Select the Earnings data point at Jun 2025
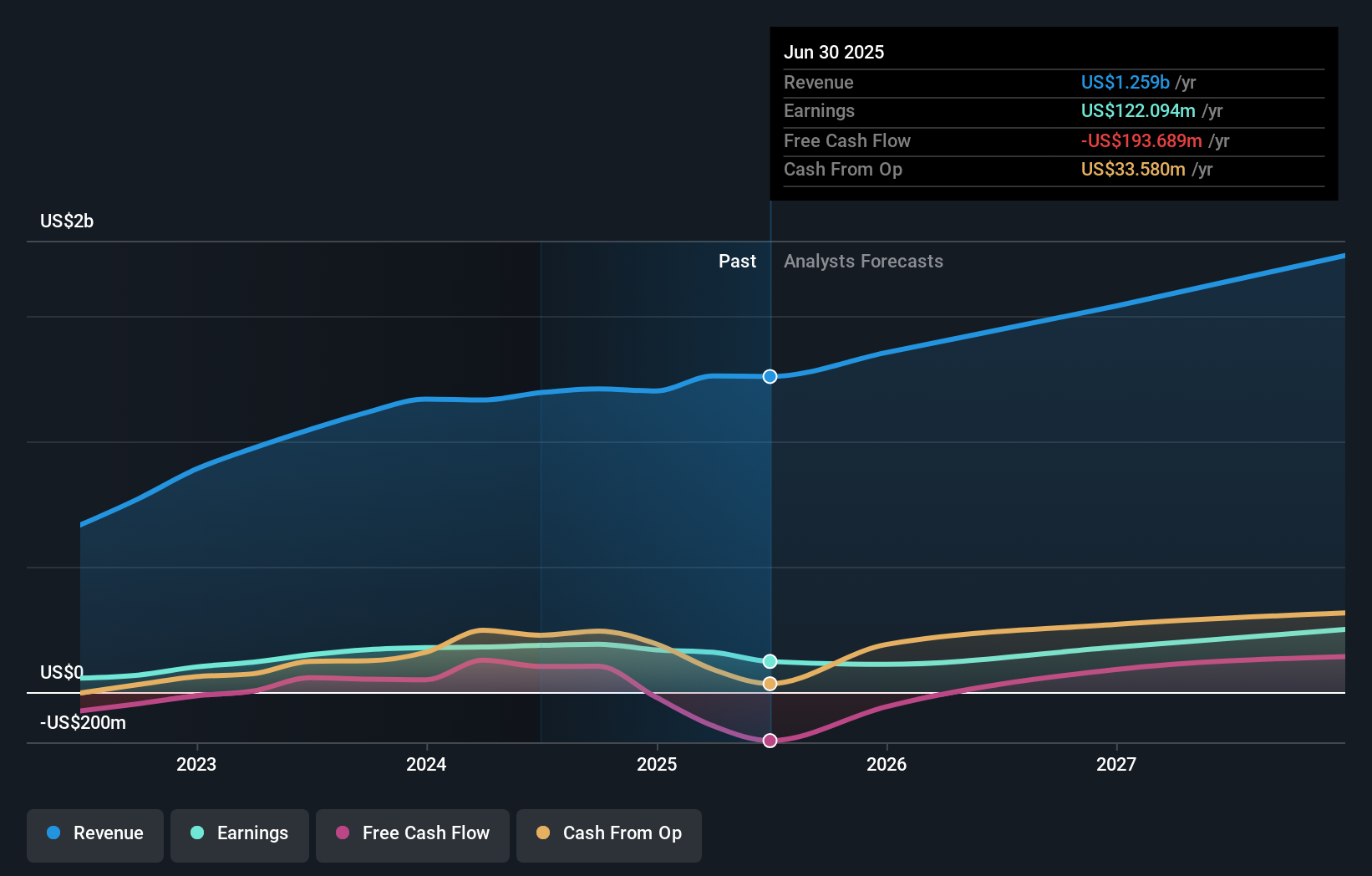The height and width of the screenshot is (876, 1372). pyautogui.click(x=770, y=661)
